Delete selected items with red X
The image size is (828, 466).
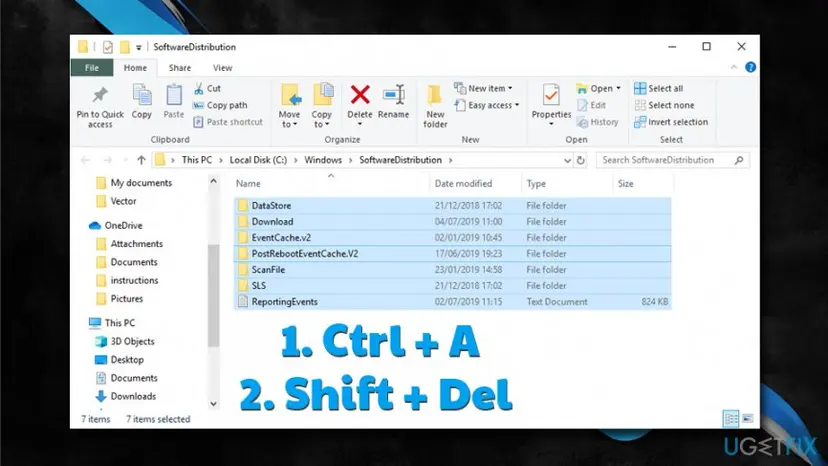pyautogui.click(x=360, y=95)
